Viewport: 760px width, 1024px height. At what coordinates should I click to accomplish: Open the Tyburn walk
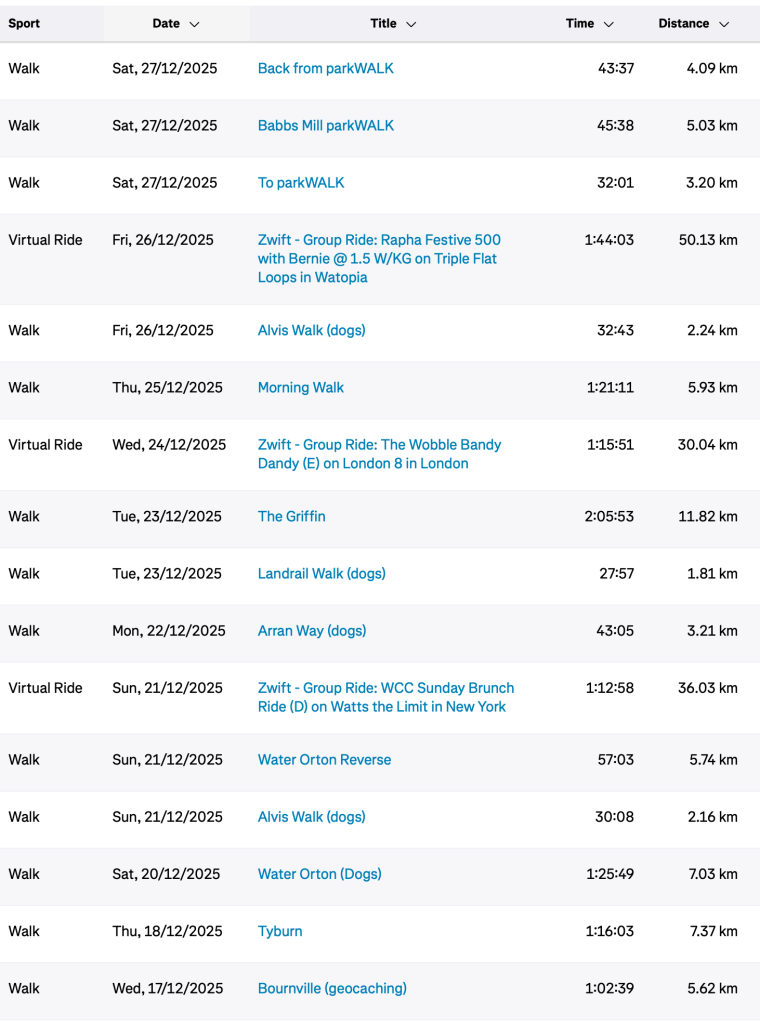pyautogui.click(x=279, y=931)
